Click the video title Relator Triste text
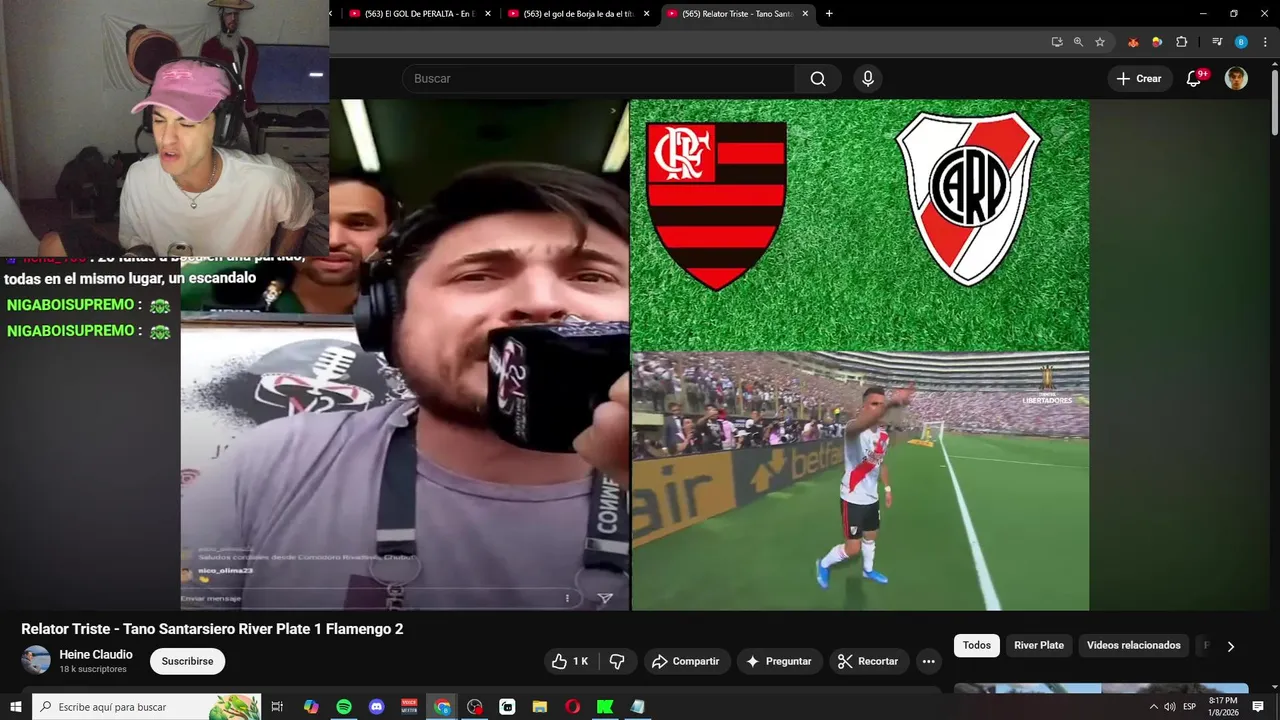 coord(212,629)
